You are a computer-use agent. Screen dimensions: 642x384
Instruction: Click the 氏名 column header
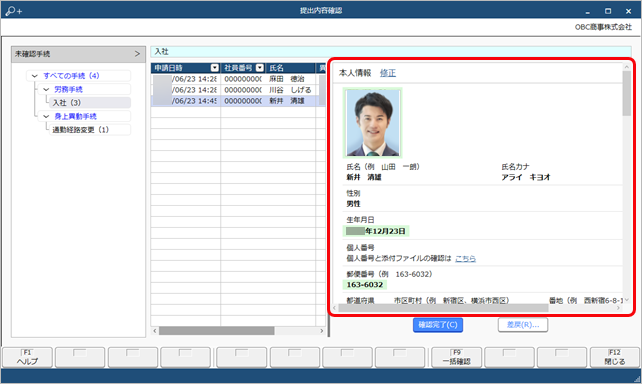290,68
